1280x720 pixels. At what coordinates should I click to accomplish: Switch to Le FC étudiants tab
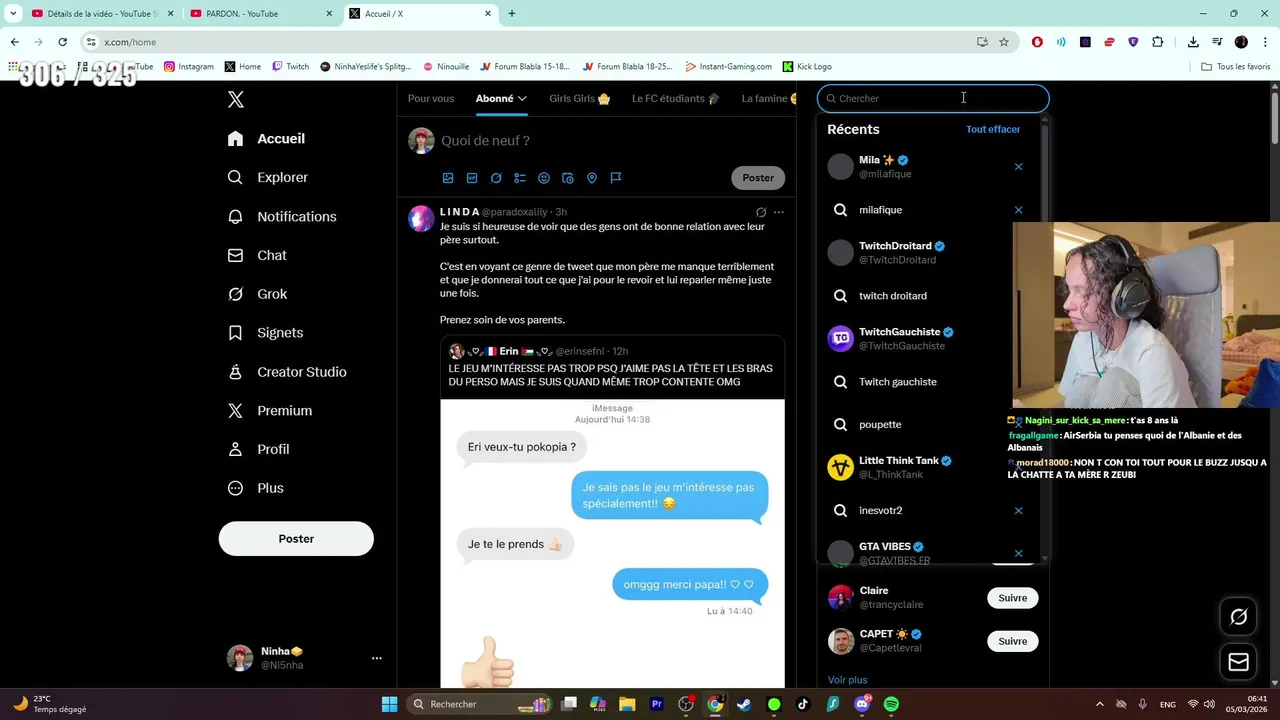[x=676, y=98]
